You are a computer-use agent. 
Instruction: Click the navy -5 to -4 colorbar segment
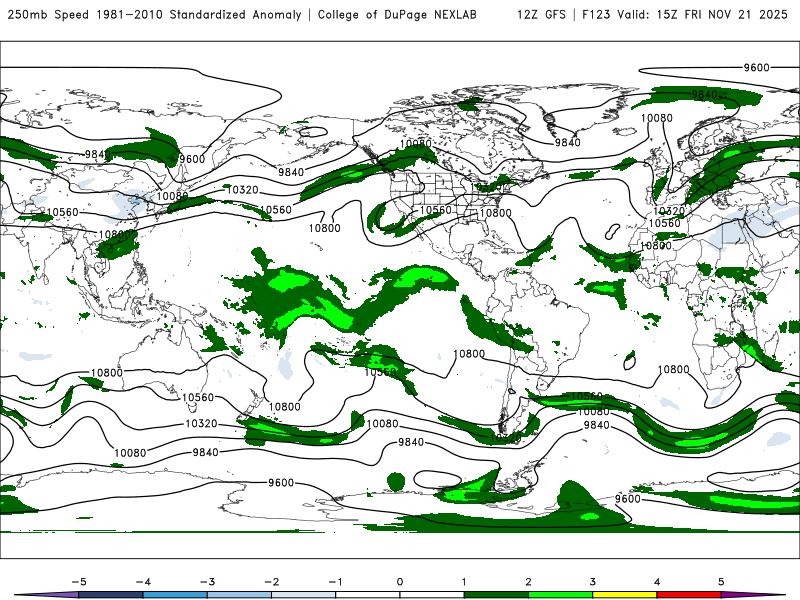coord(111,595)
